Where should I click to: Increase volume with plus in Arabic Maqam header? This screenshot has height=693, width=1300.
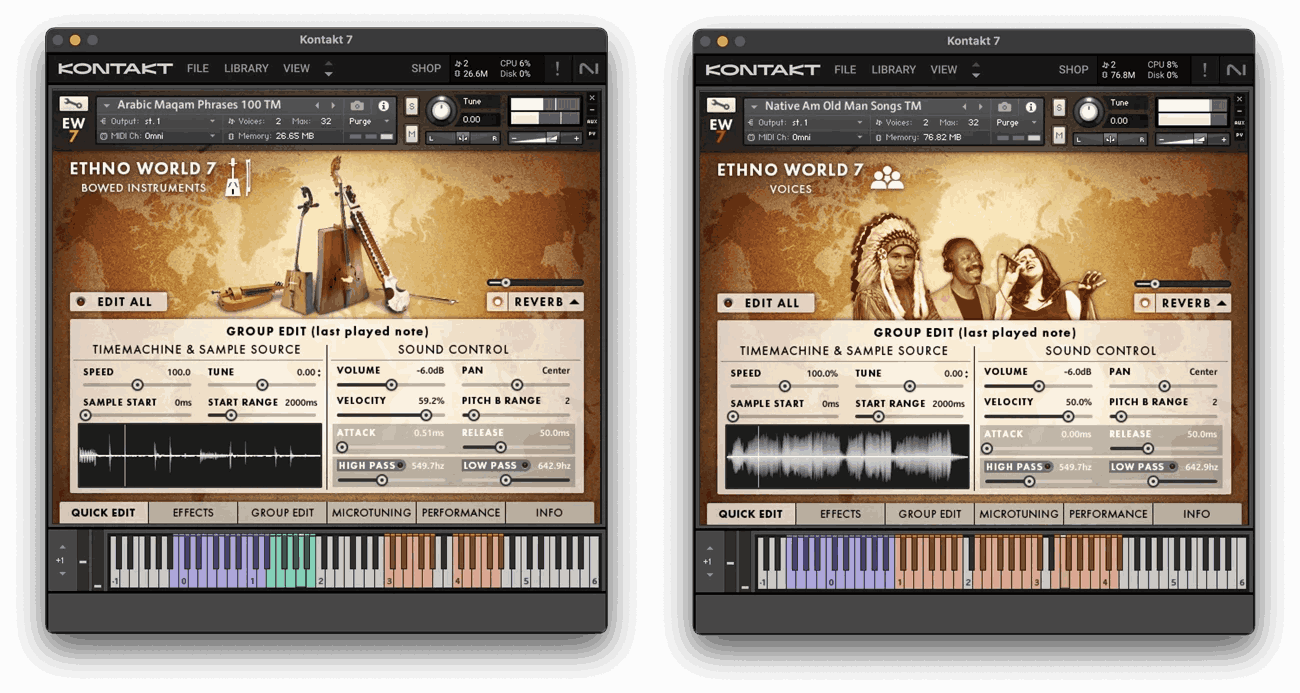577,138
